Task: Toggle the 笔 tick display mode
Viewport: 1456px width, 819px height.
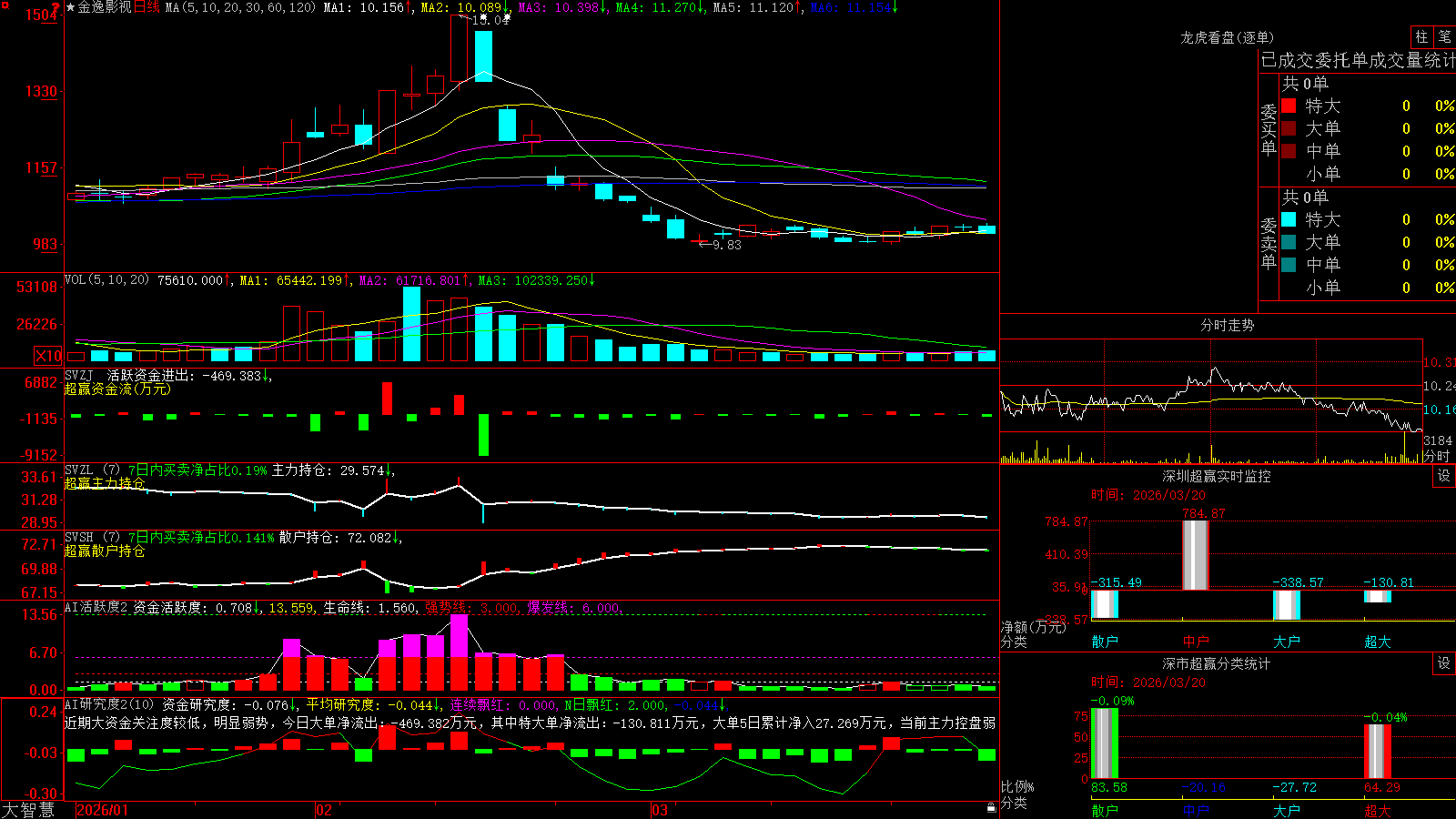Action: 1444,36
